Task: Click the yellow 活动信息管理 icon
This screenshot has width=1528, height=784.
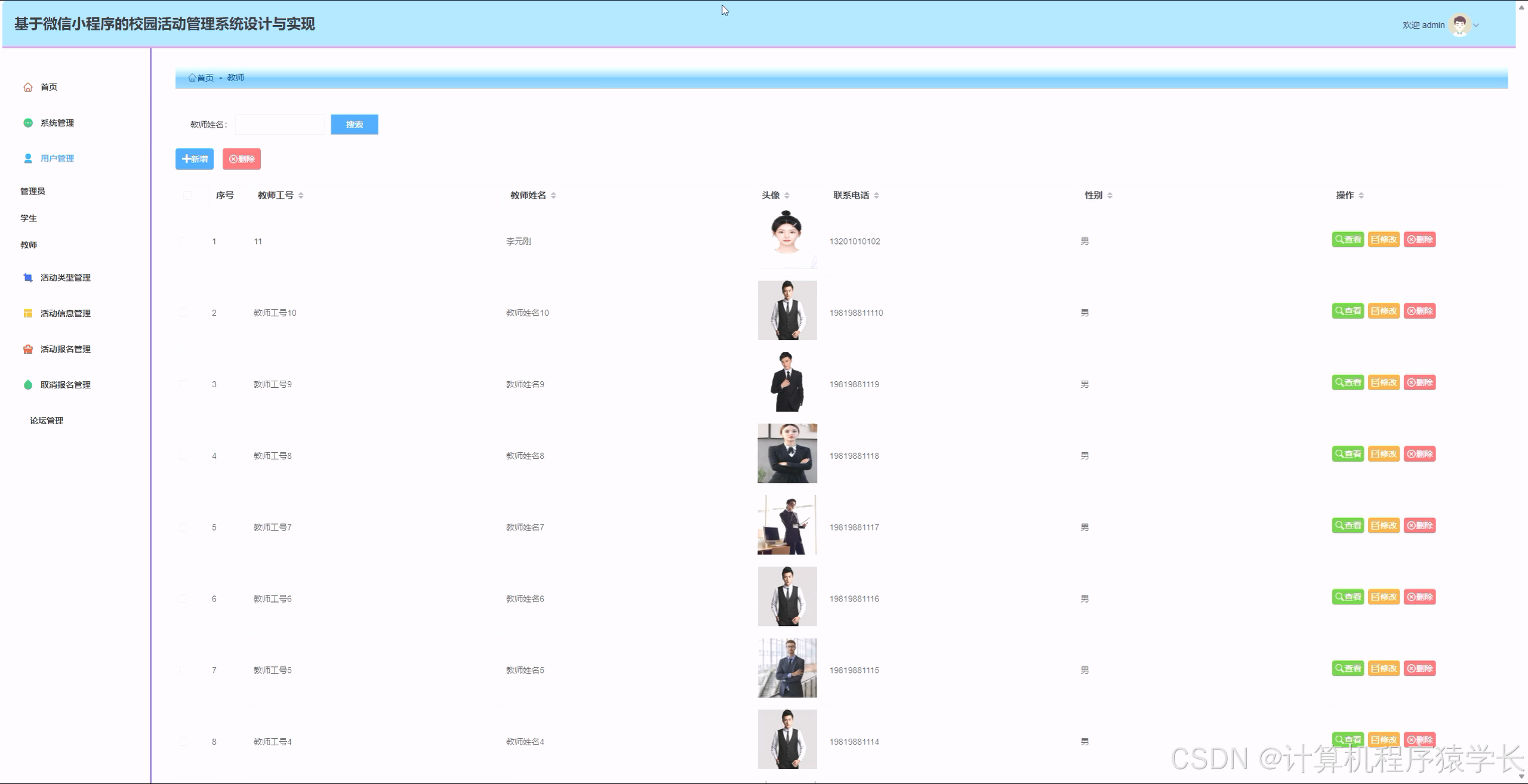Action: (x=28, y=314)
